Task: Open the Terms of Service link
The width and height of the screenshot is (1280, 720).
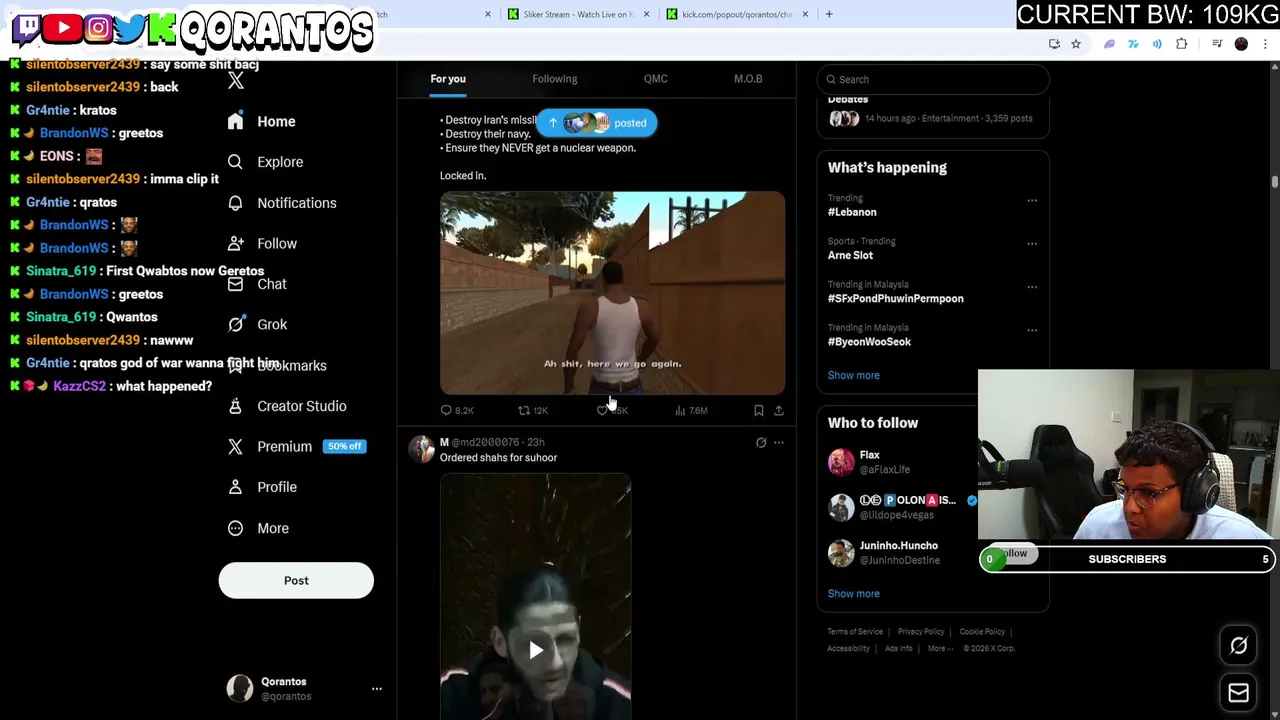Action: [855, 632]
